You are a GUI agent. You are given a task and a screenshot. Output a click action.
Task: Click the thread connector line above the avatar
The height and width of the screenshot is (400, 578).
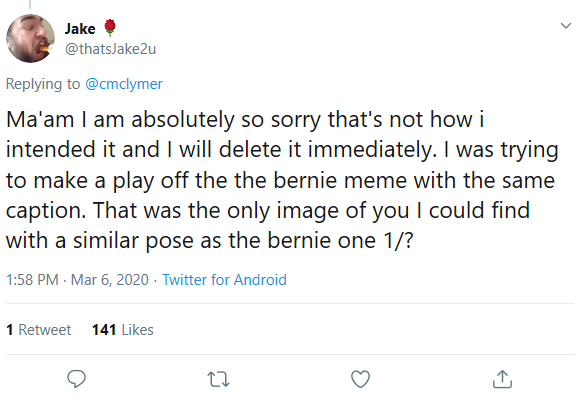[30, 4]
